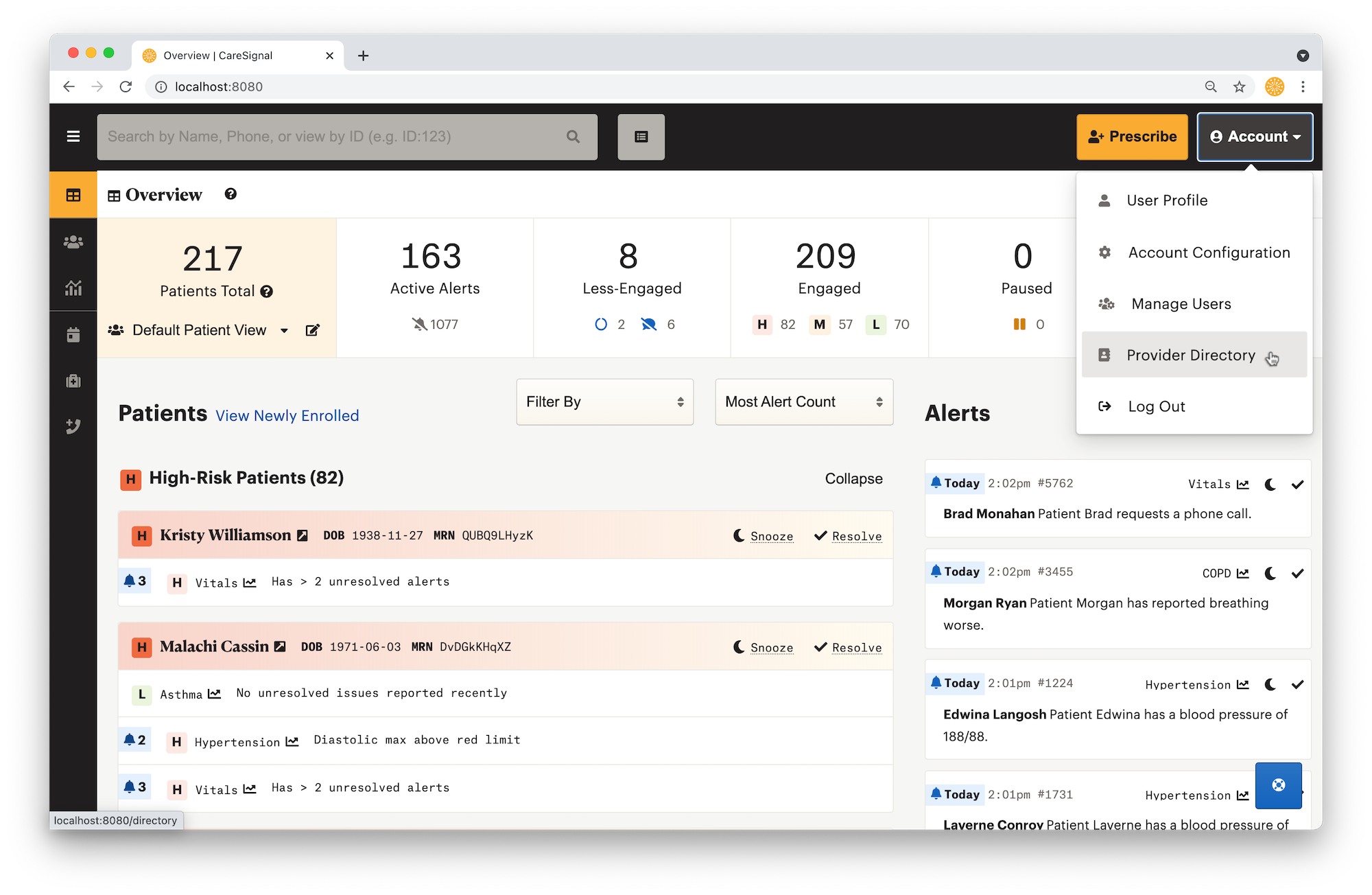Snooze alert #5762 with moon icon

(x=1270, y=485)
